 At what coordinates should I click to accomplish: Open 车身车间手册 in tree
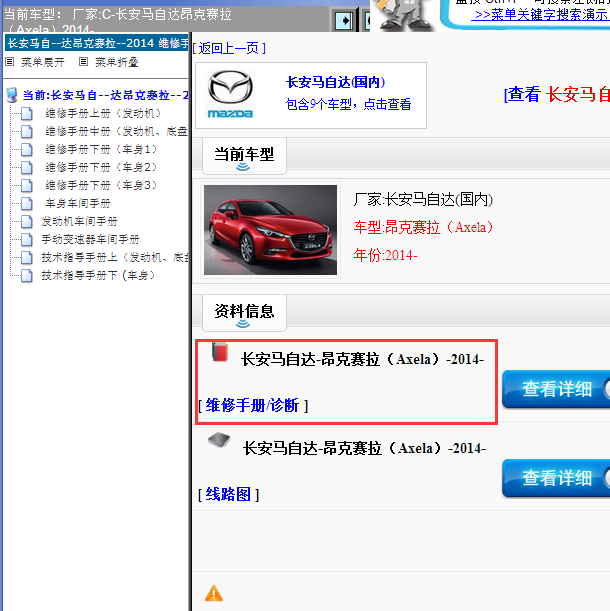(x=78, y=203)
